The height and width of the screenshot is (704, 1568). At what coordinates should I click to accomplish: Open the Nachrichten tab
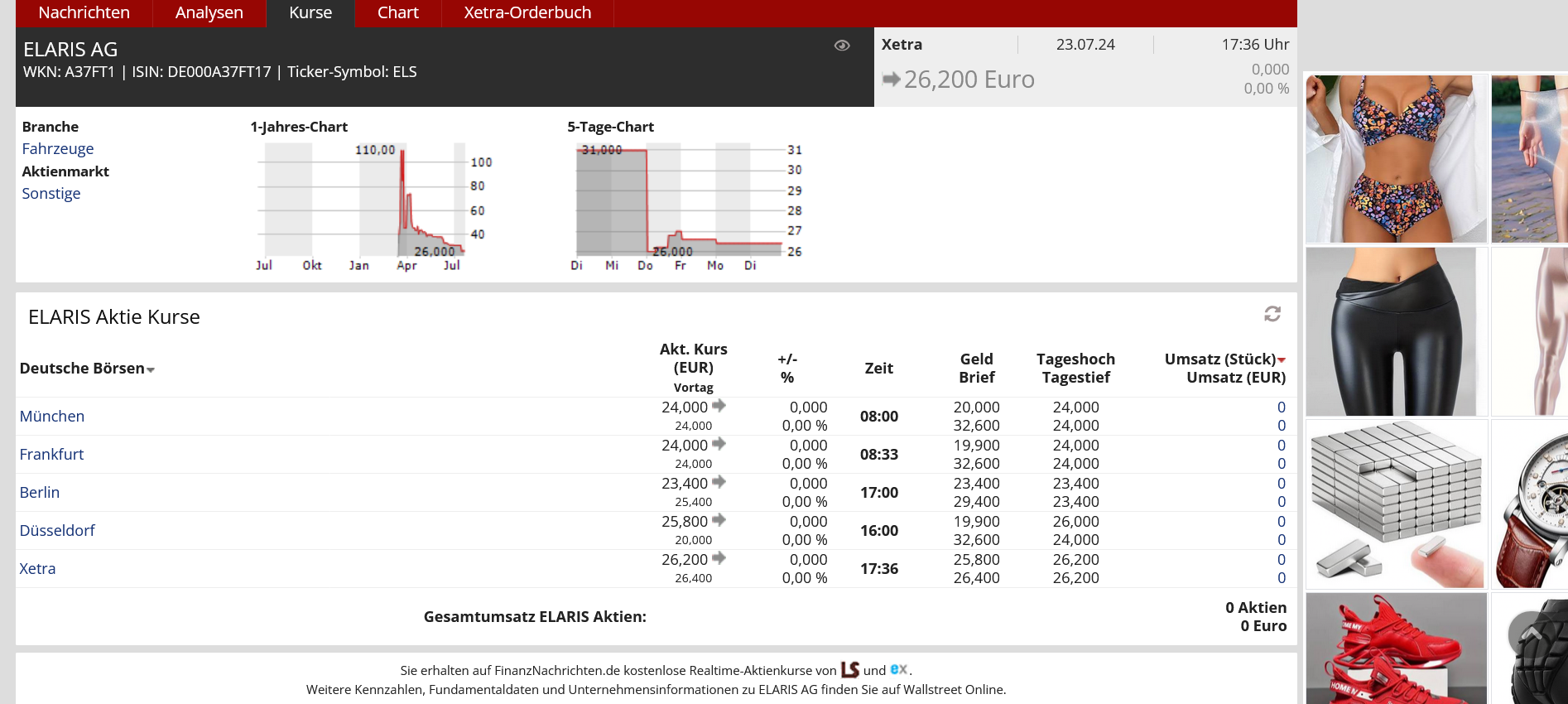[x=84, y=13]
